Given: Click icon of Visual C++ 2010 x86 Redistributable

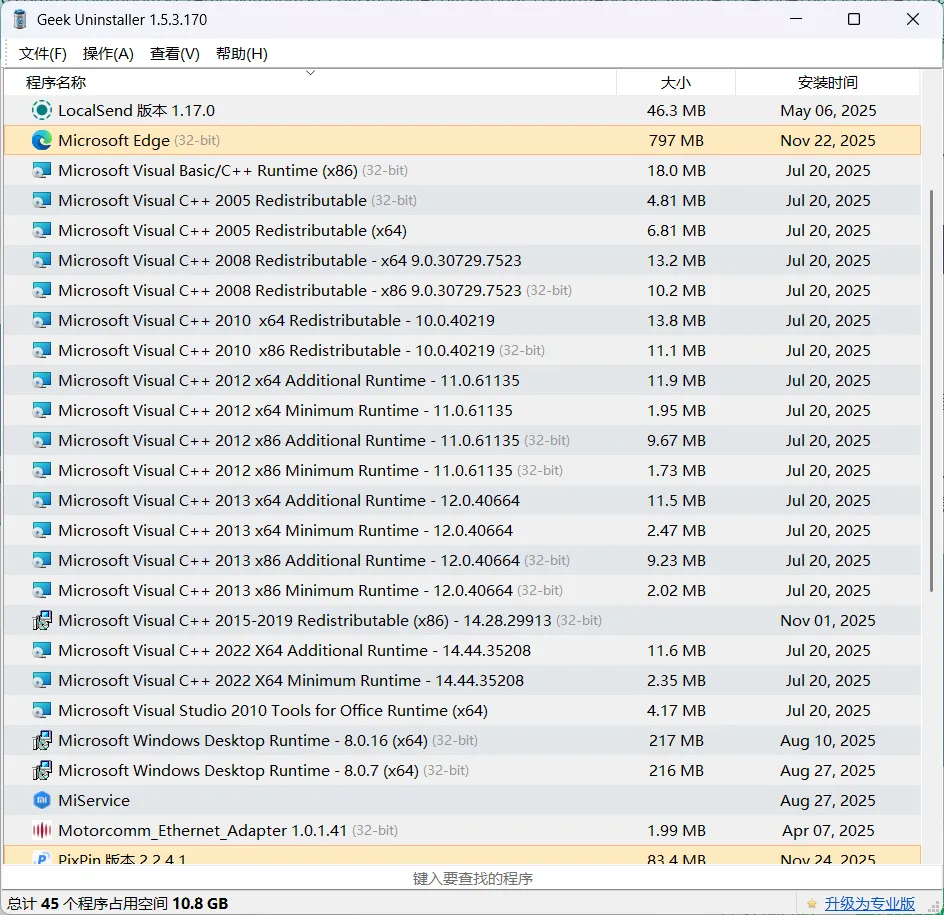Looking at the screenshot, I should [42, 350].
